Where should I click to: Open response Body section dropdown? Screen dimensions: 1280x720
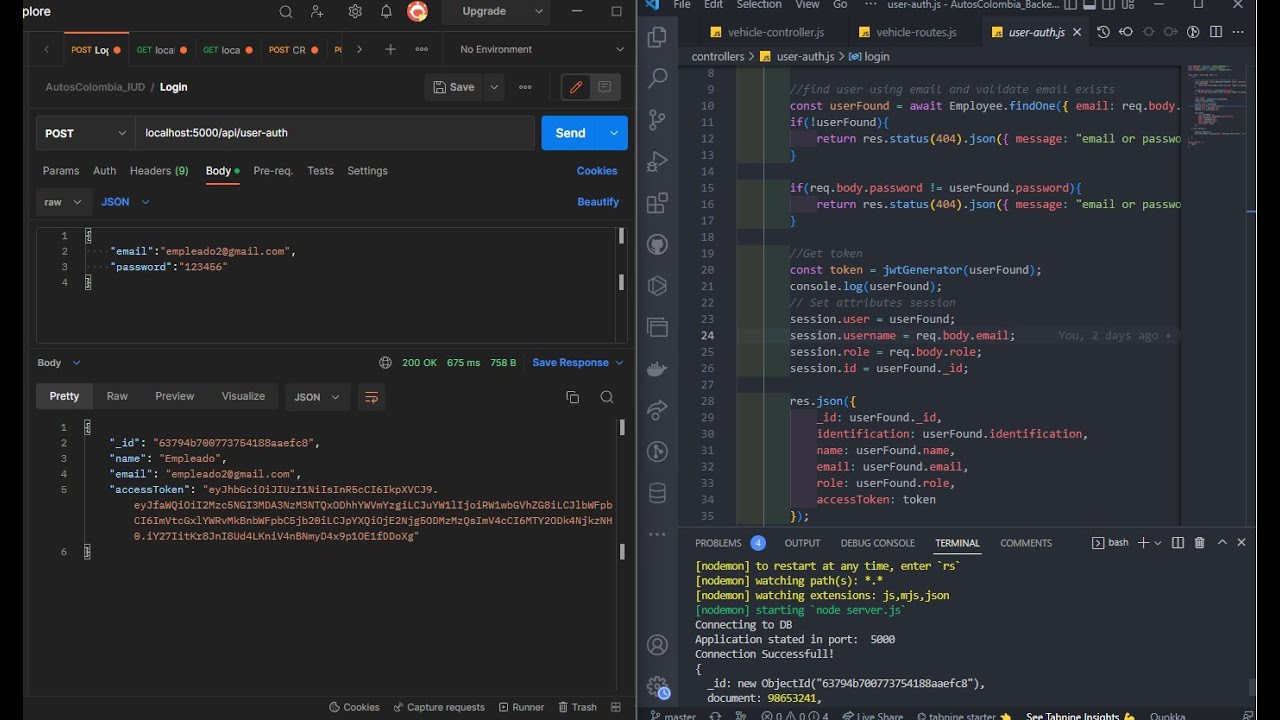click(59, 363)
